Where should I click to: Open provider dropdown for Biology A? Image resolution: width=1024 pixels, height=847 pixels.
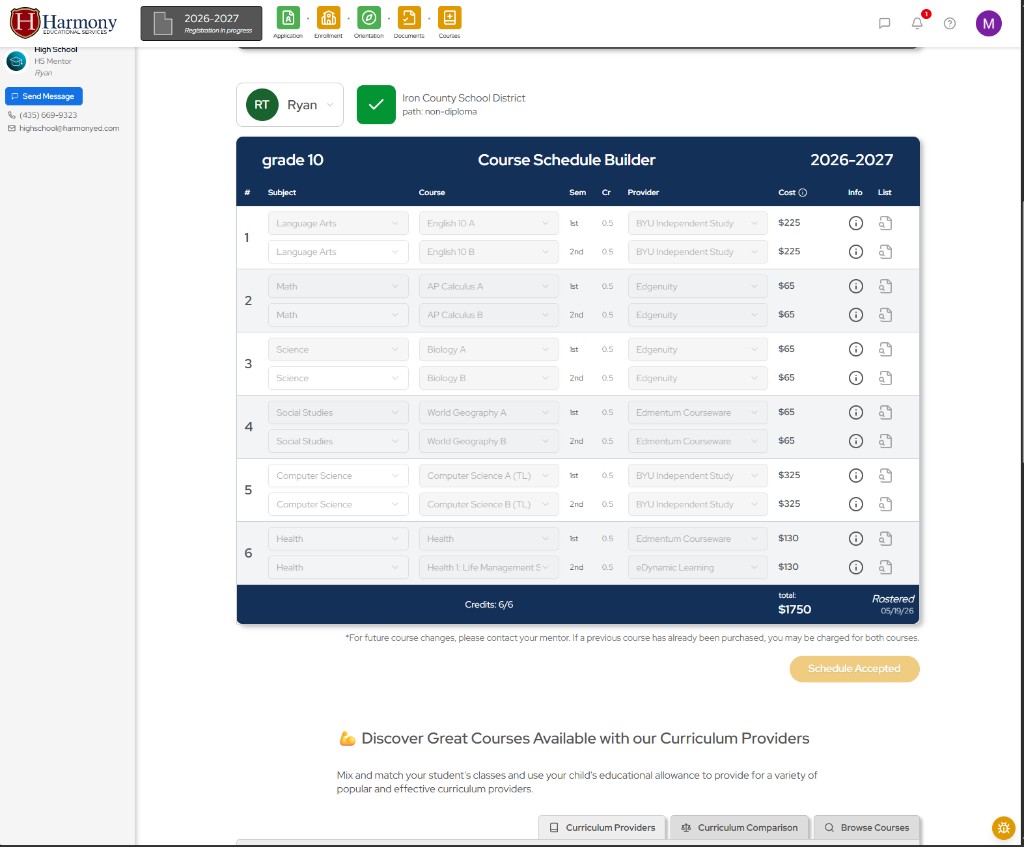click(697, 349)
